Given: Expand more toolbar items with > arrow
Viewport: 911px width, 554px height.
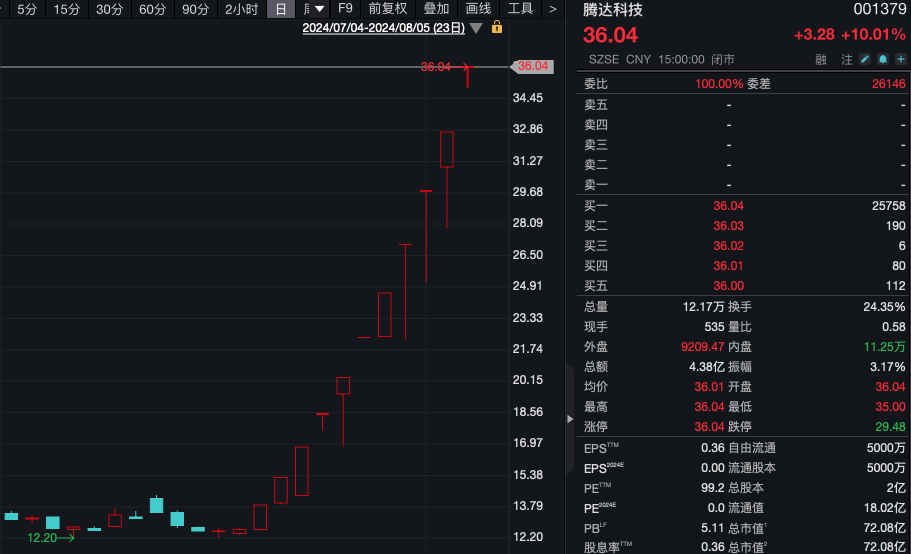Looking at the screenshot, I should tap(553, 9).
